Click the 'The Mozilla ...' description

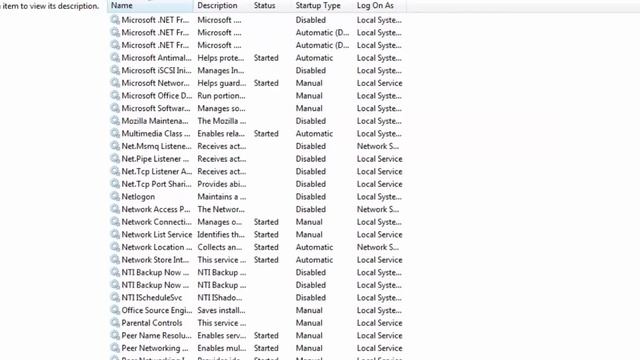click(222, 121)
